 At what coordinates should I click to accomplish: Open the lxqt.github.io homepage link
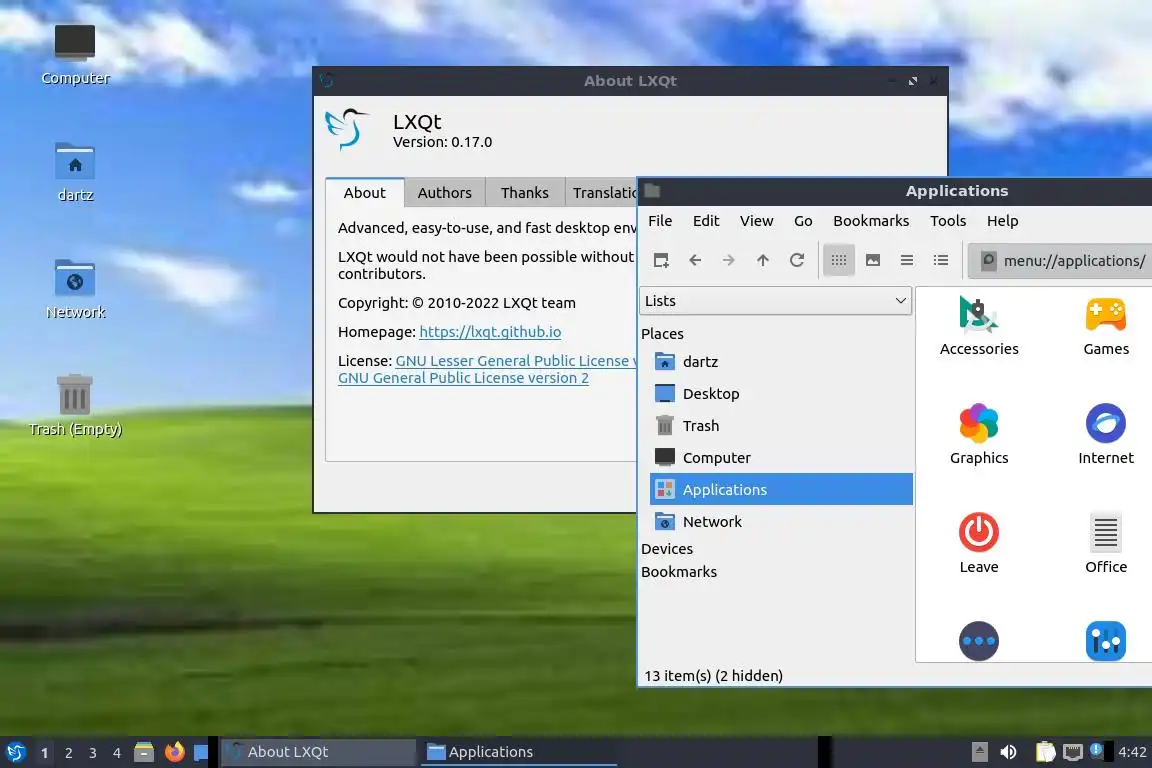tap(490, 331)
